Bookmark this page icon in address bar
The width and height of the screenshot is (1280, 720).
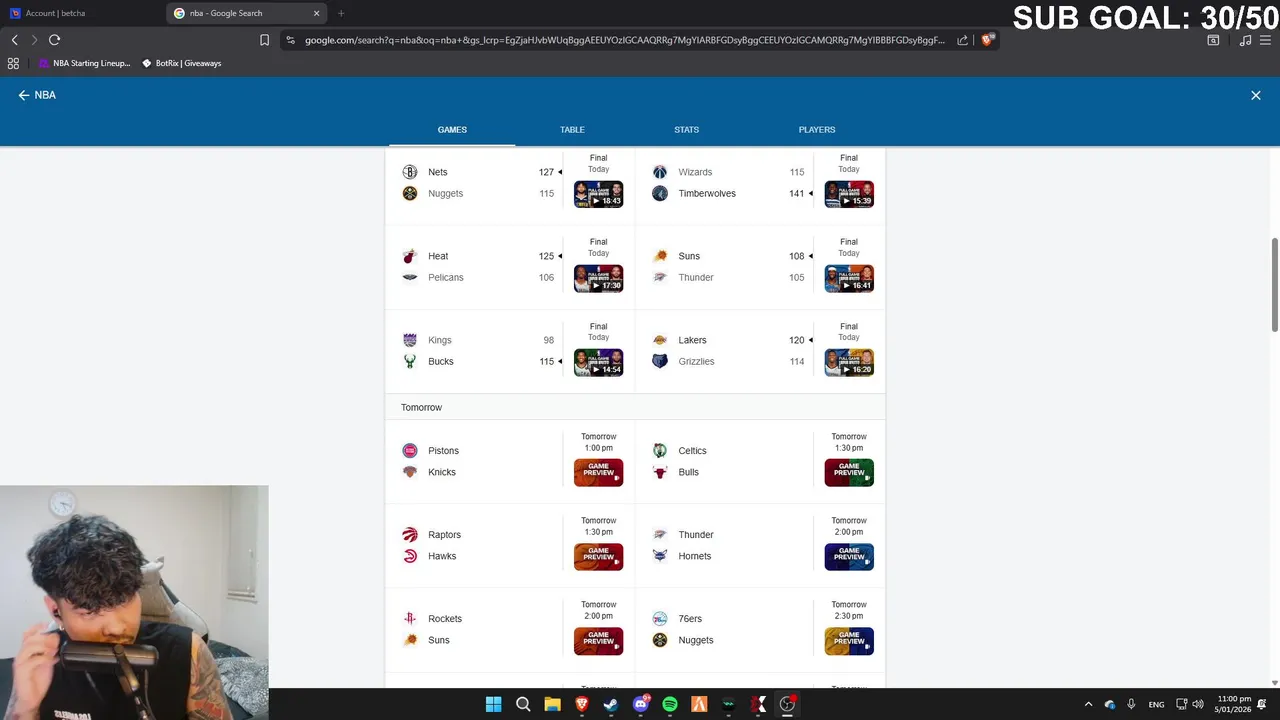(x=264, y=40)
